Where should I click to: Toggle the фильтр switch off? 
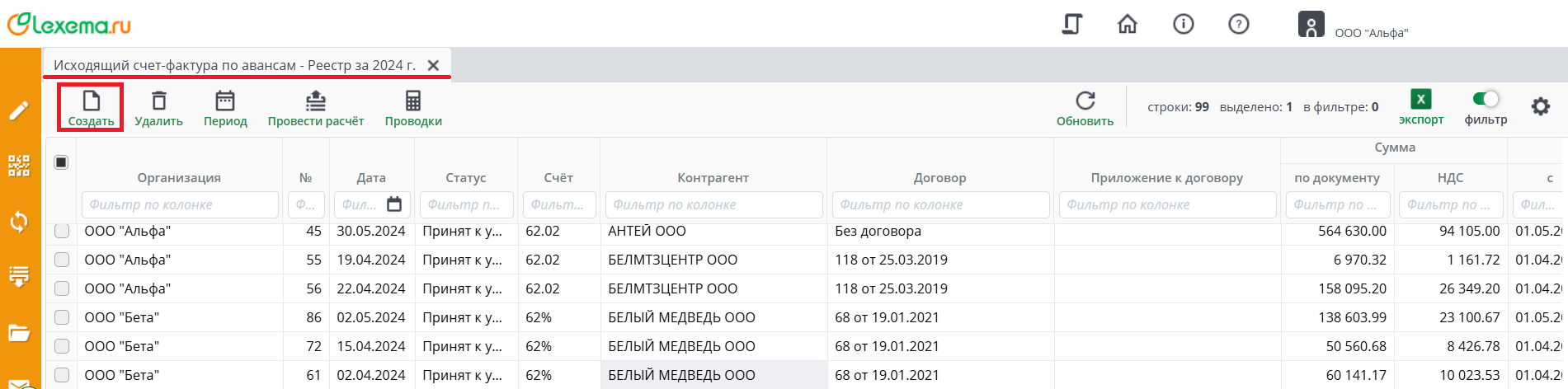(x=1486, y=100)
